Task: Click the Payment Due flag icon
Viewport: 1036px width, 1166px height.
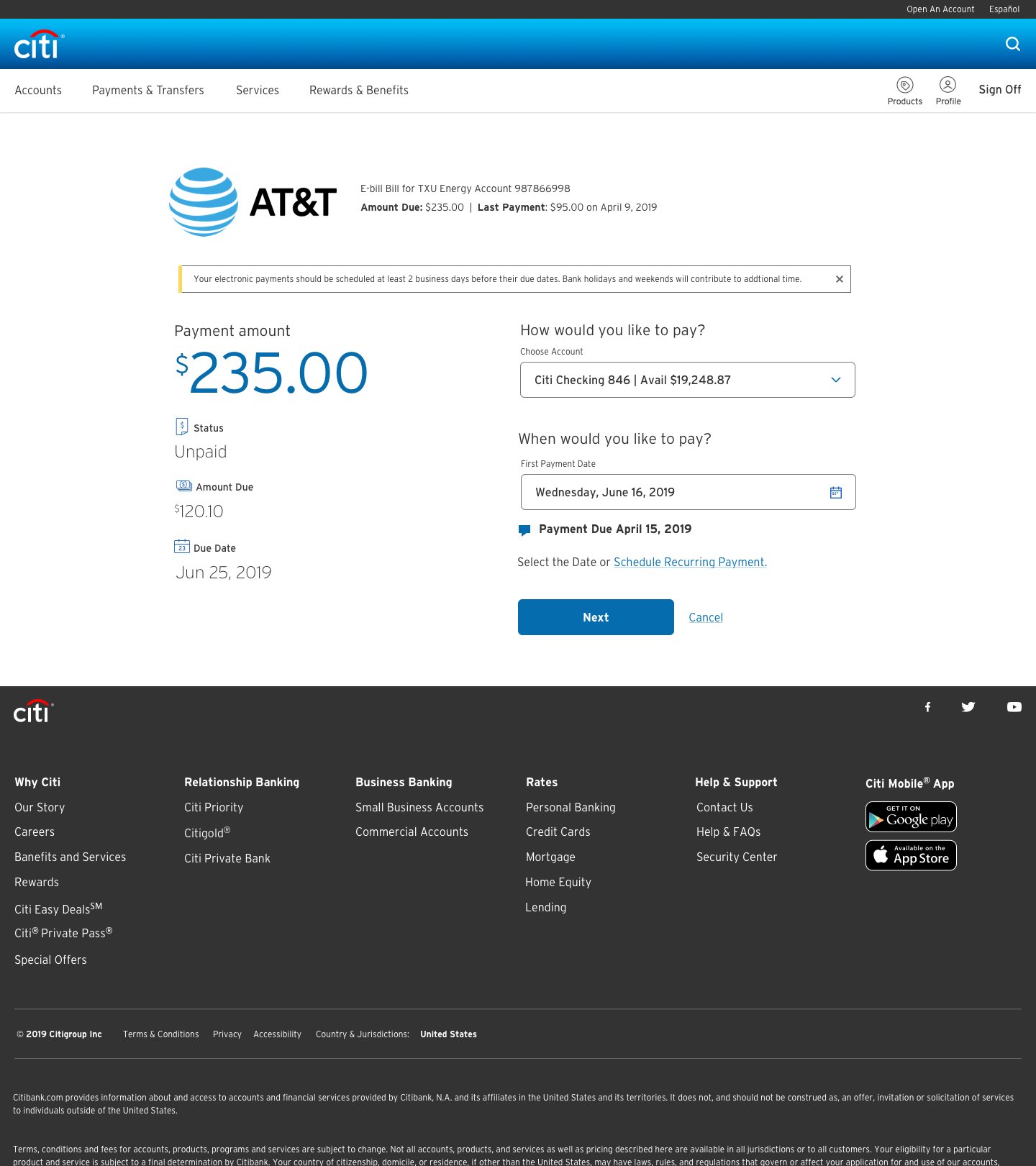Action: 524,530
